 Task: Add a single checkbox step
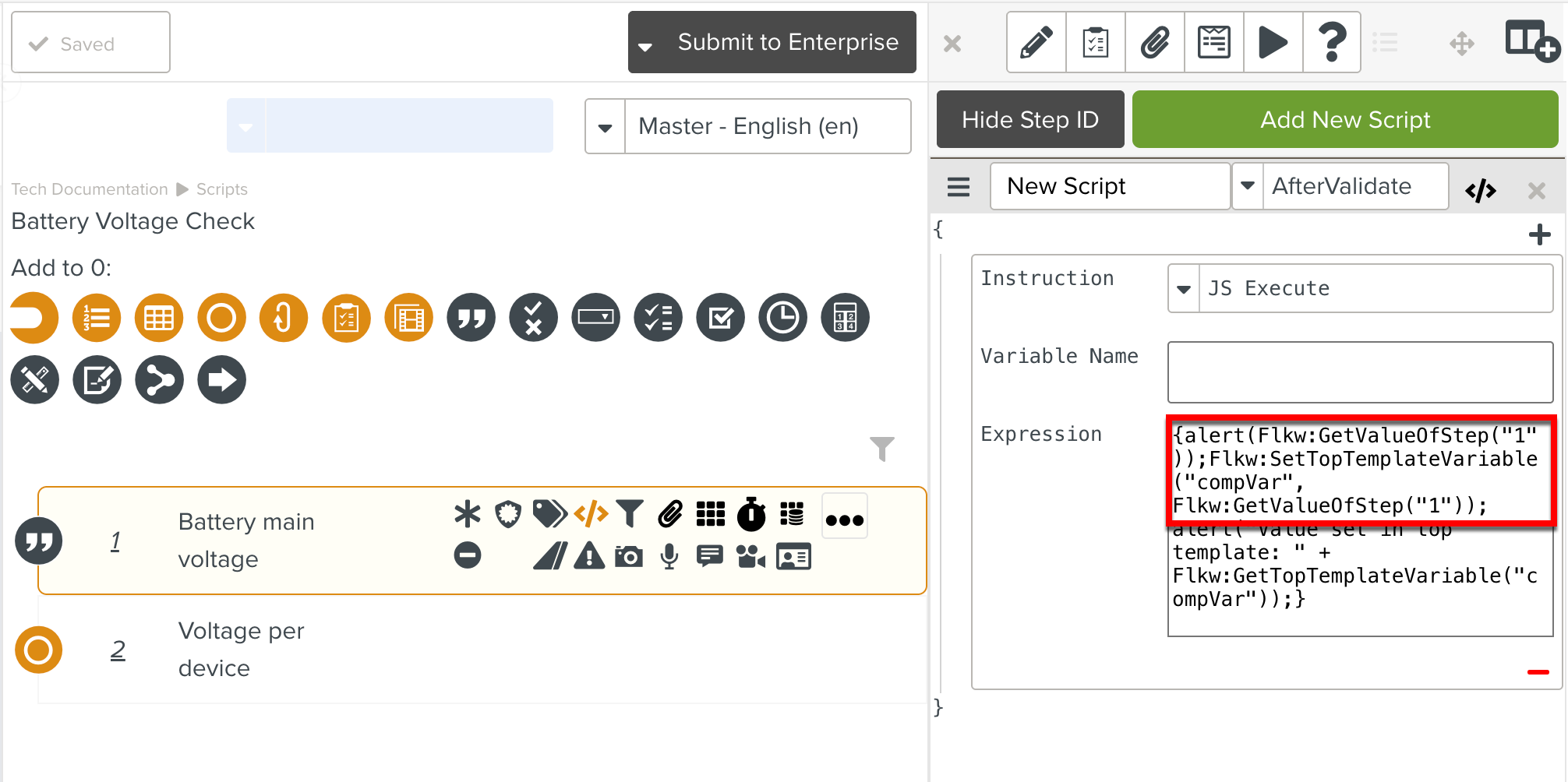[720, 318]
